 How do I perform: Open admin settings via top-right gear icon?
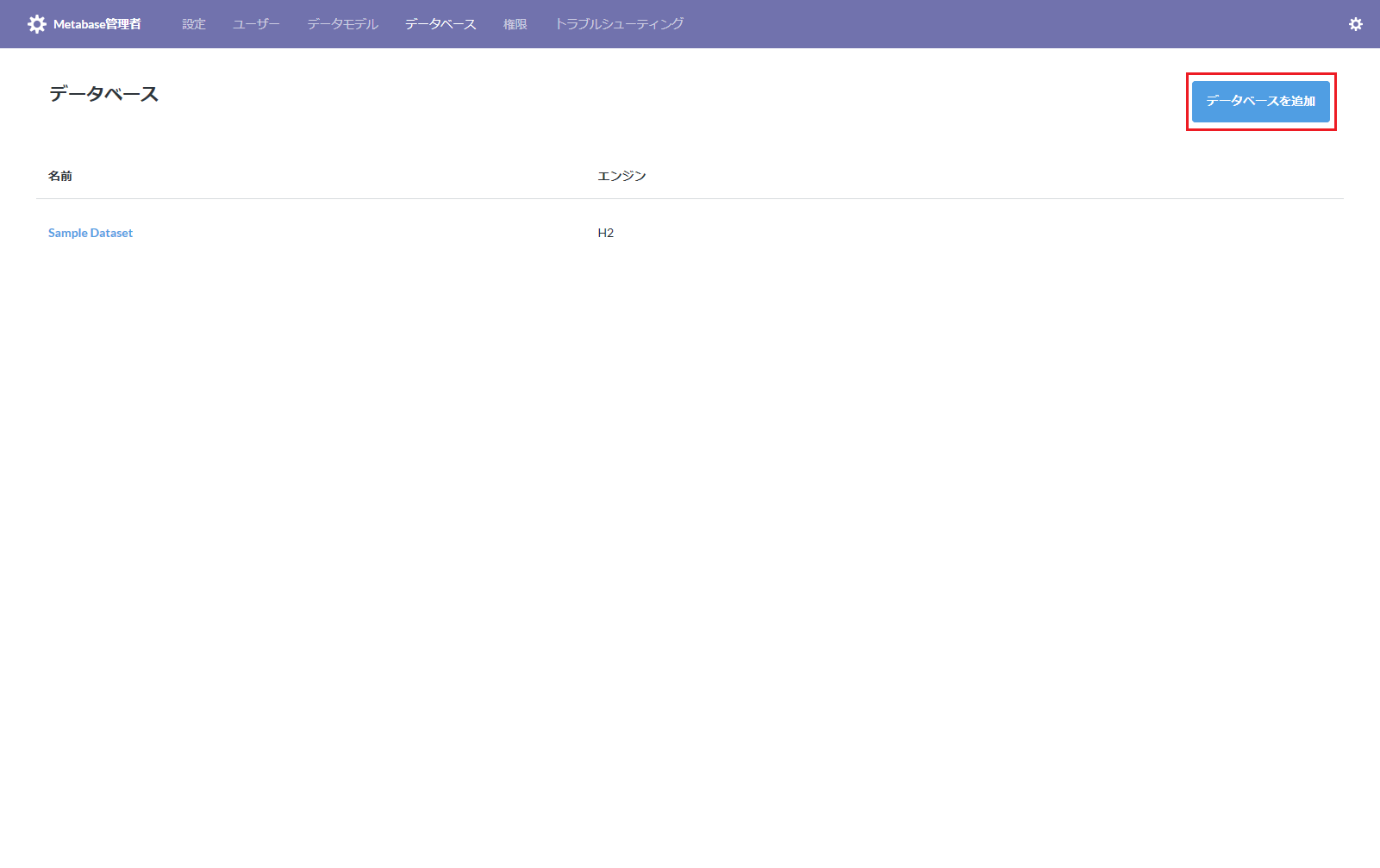pos(1355,23)
